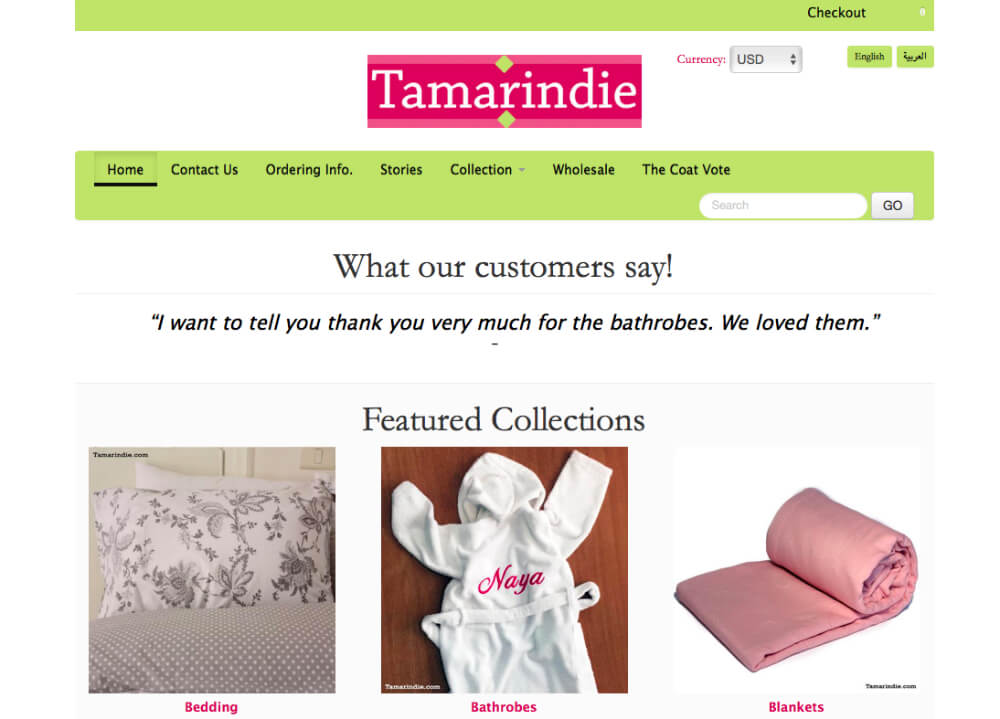This screenshot has width=1000, height=719.
Task: Click the cart item count badge
Action: pos(922,12)
